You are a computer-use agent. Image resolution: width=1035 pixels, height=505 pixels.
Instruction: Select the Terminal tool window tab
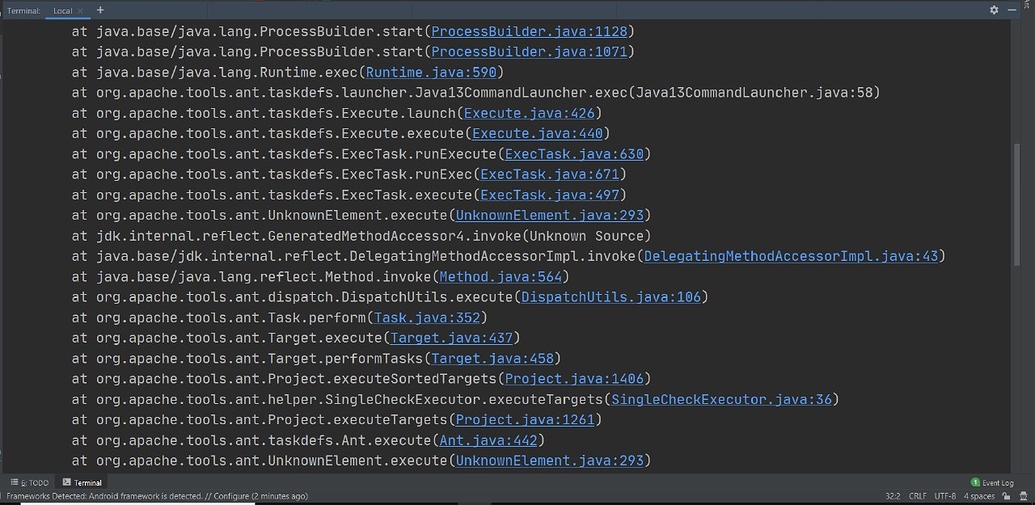83,483
